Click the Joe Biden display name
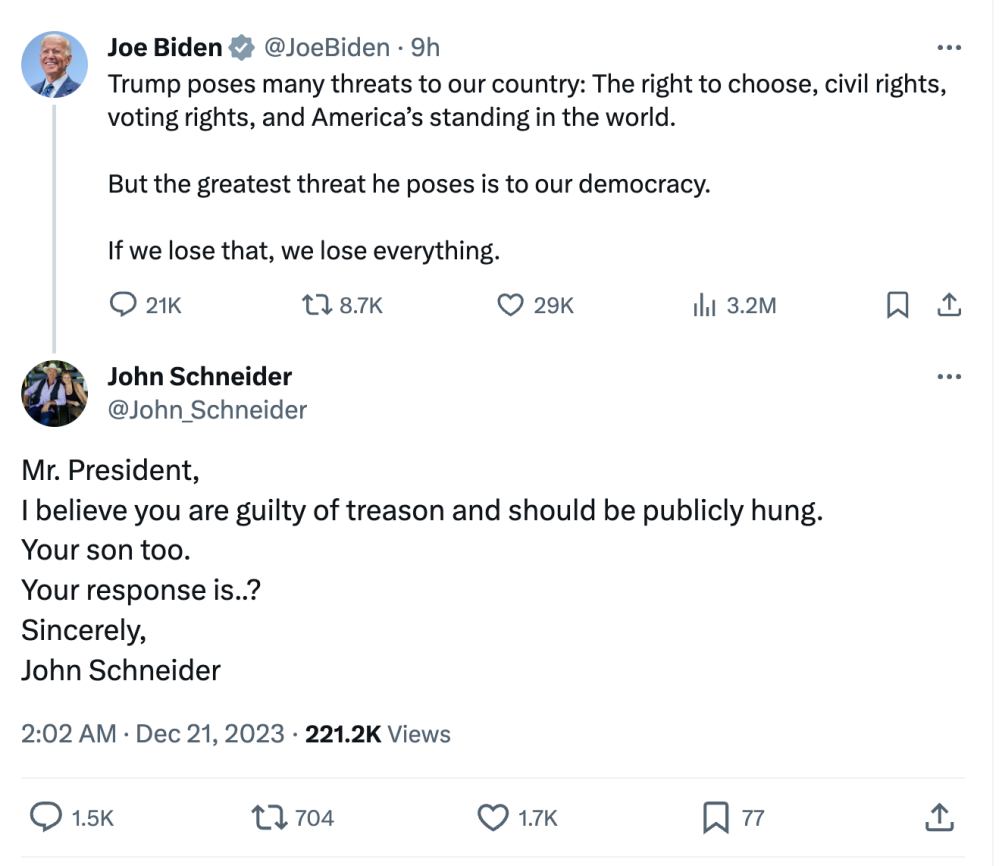Viewport: 999px width, 866px height. click(165, 47)
